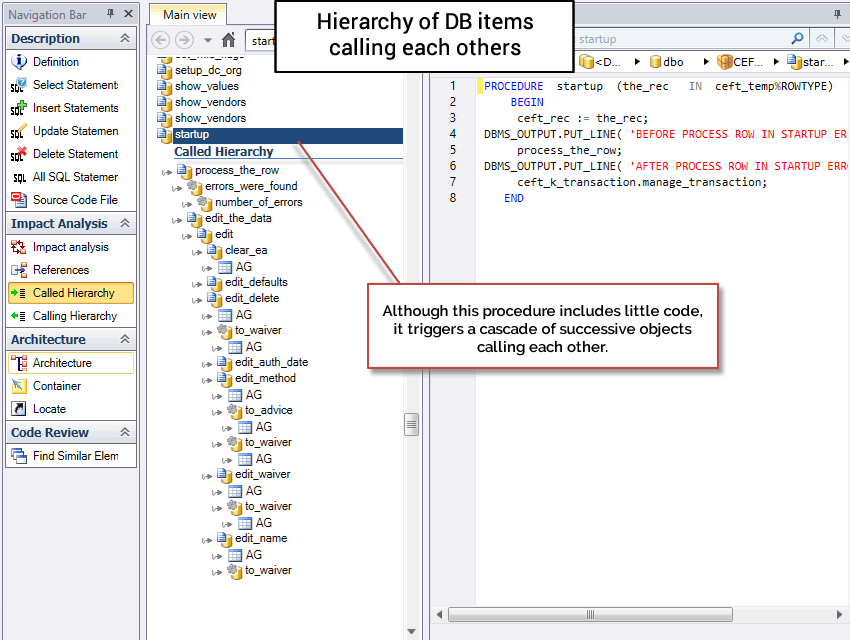
Task: Open Find Similar Elements under Code Review
Action: pos(75,456)
